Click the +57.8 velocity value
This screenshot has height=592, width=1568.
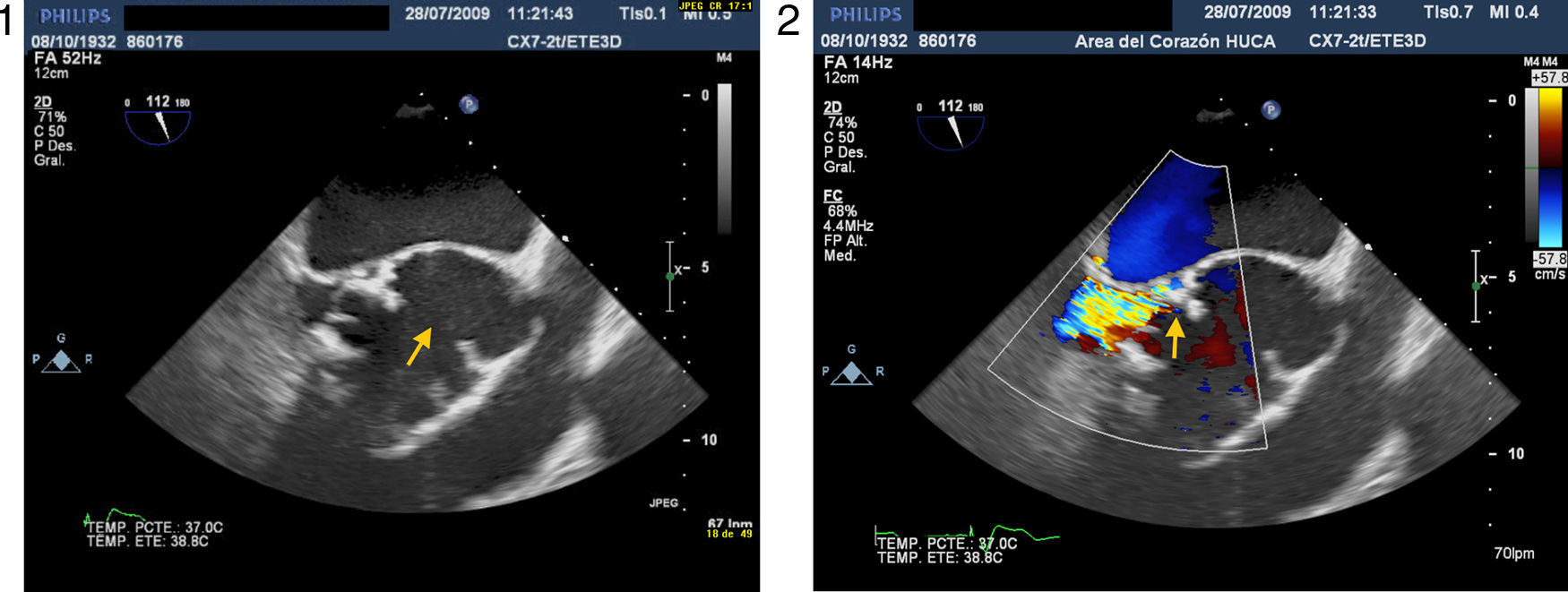(x=1549, y=78)
